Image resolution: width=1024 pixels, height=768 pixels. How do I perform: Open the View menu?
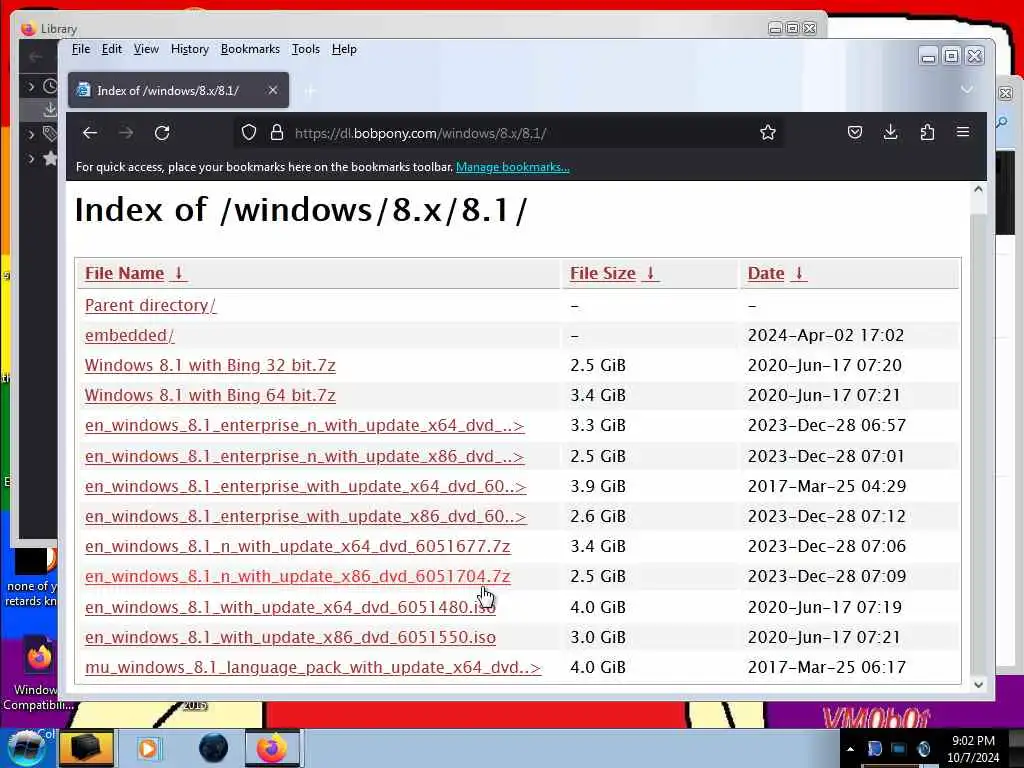click(x=146, y=49)
